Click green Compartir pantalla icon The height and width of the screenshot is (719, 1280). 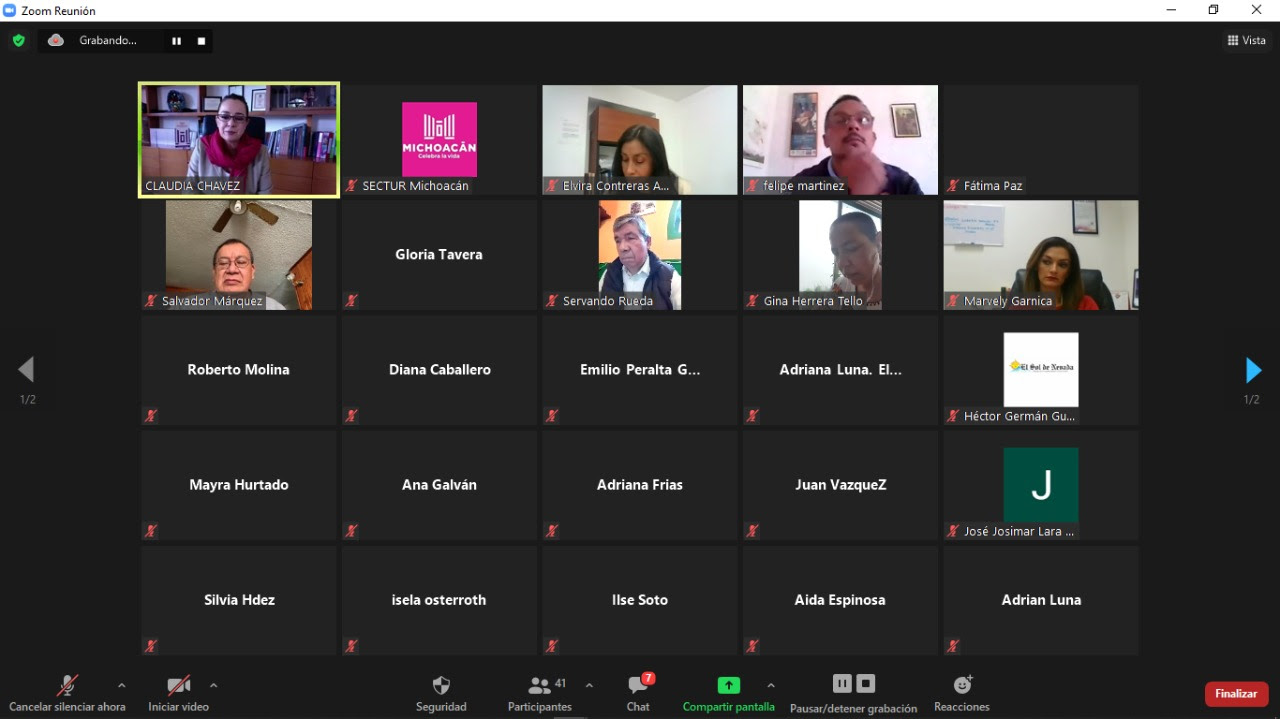pos(729,685)
